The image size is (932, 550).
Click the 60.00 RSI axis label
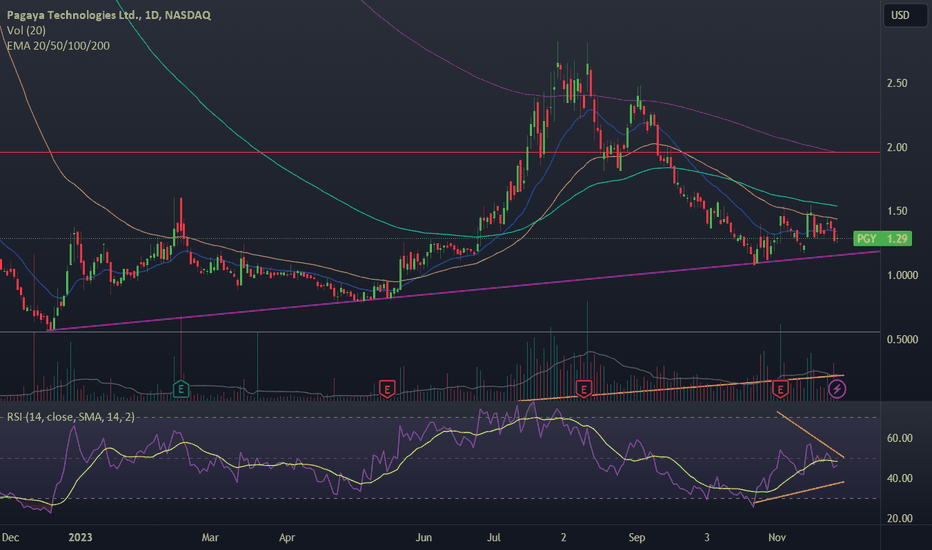pyautogui.click(x=899, y=438)
